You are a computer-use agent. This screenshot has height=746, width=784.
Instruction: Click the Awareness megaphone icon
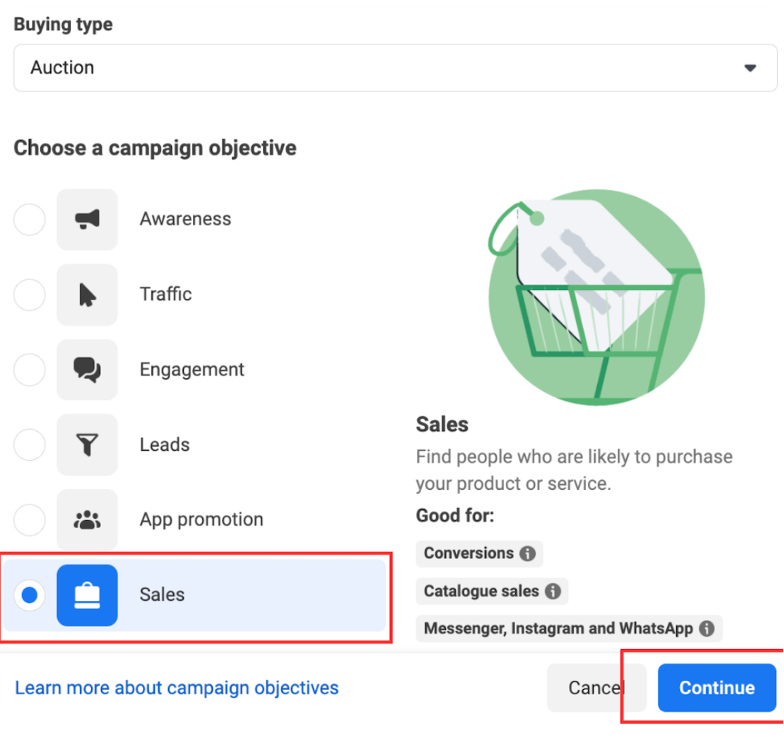point(87,219)
